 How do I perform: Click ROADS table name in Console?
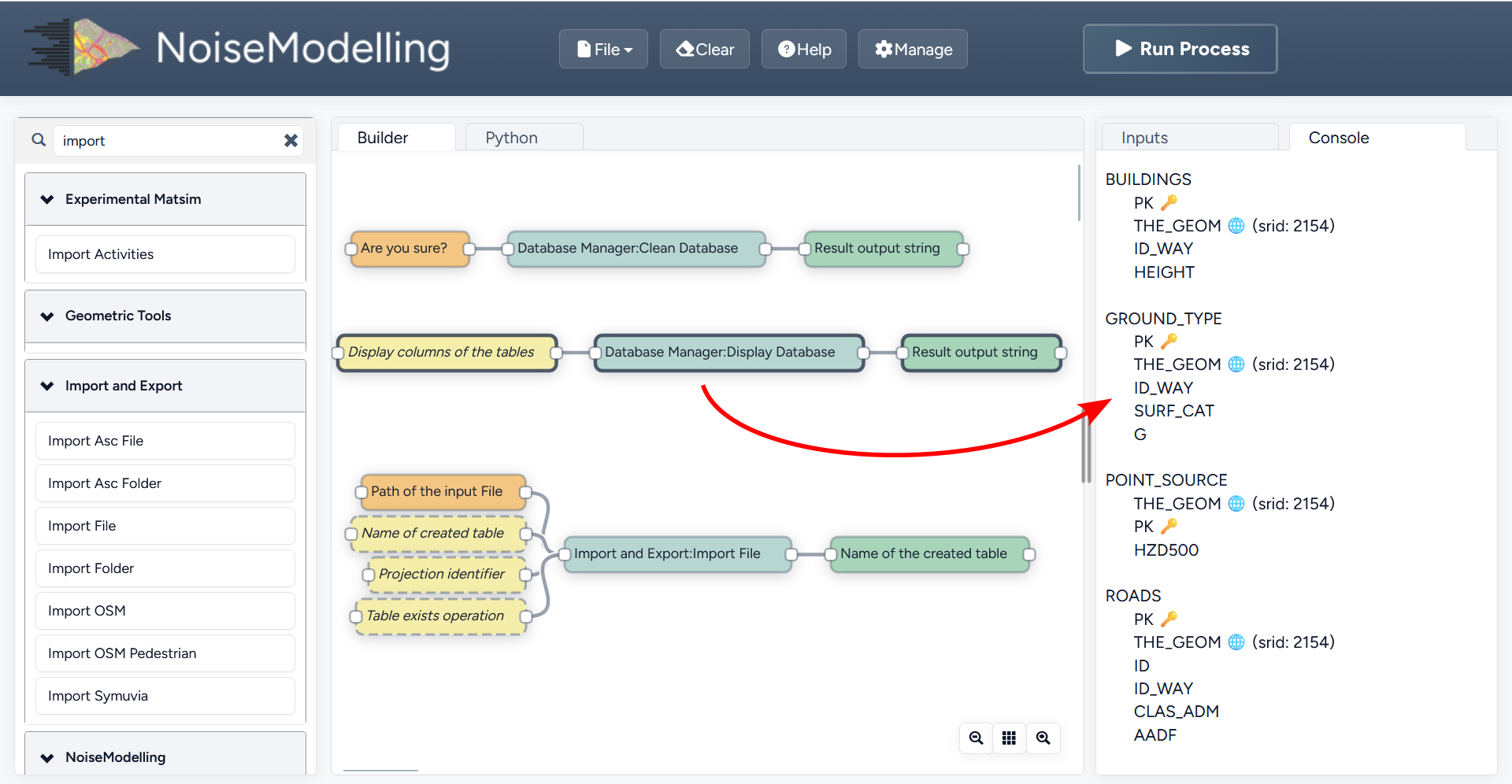pos(1133,596)
